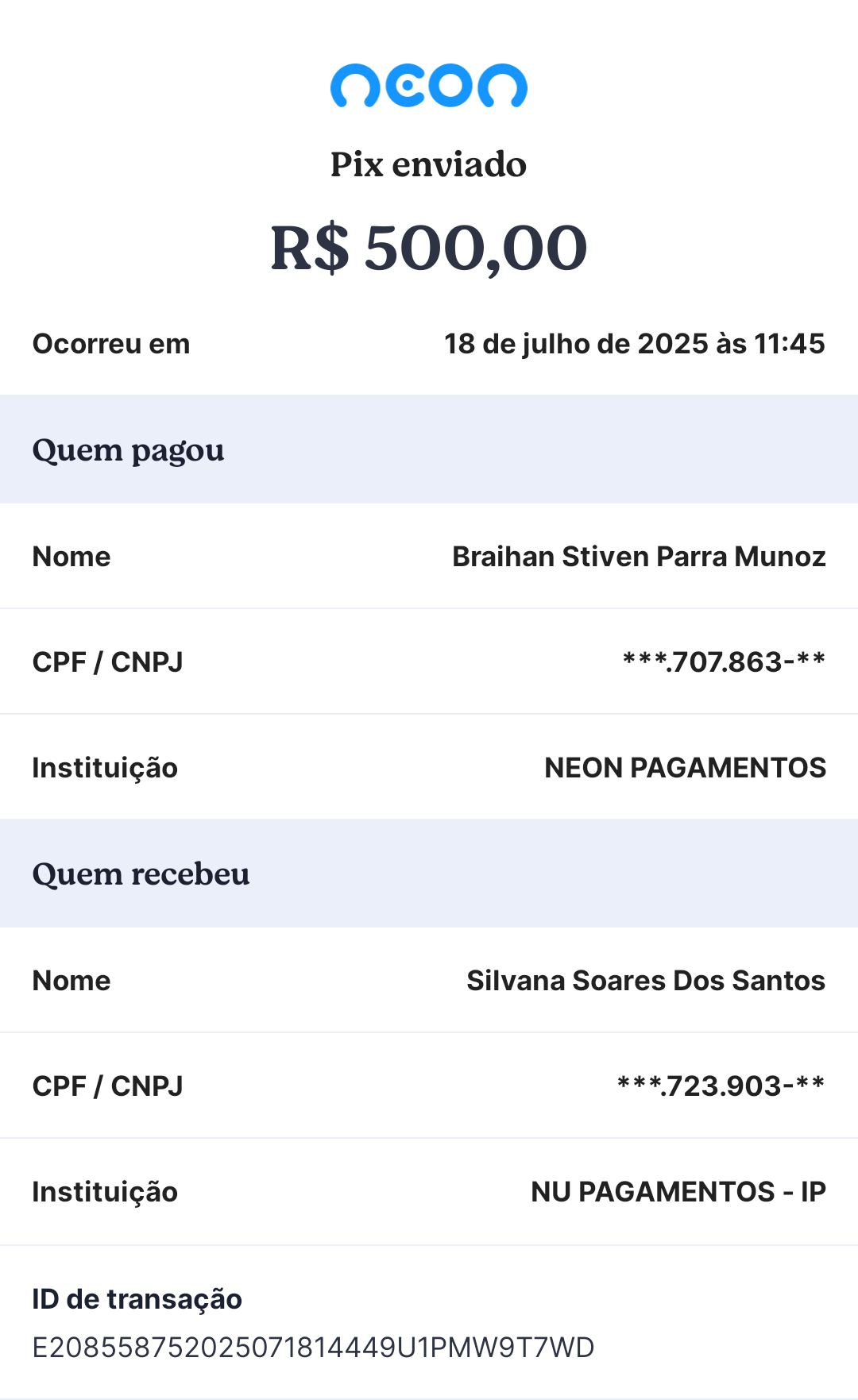Select payer name Braihan Stiven Parra Munoz
This screenshot has width=858, height=1400.
pos(639,557)
